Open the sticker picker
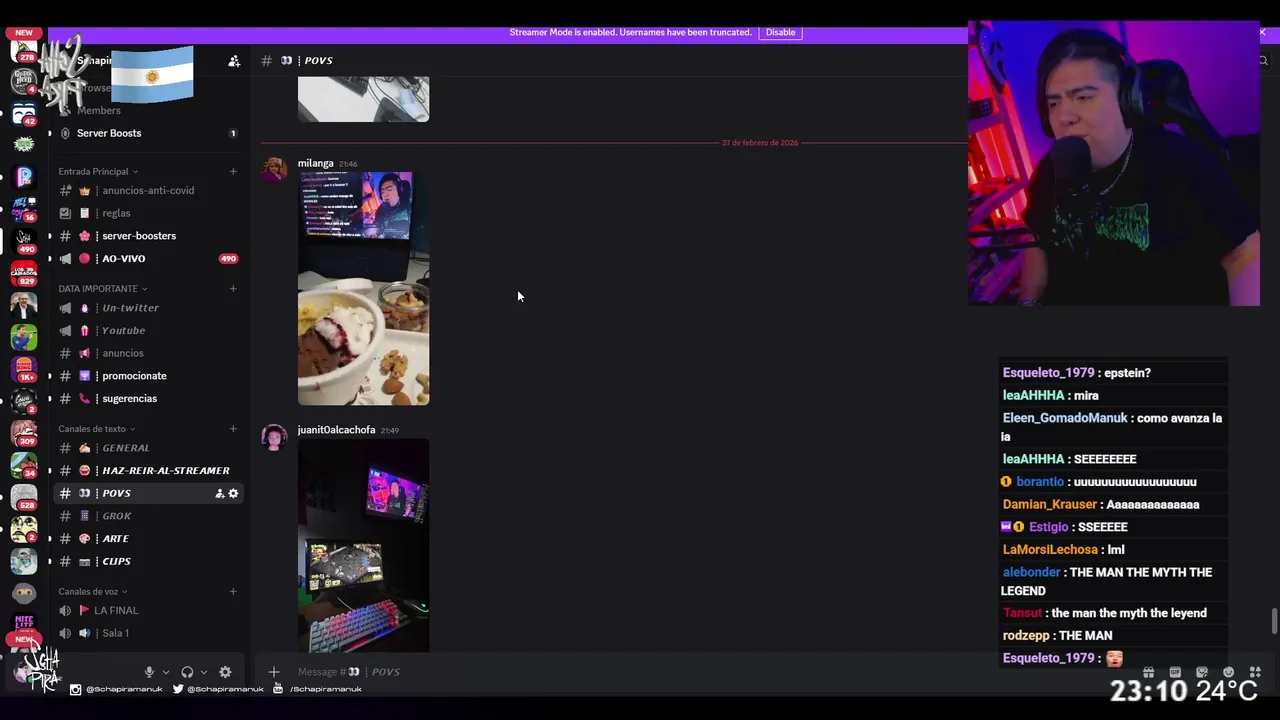1280x720 pixels. (x=1202, y=672)
